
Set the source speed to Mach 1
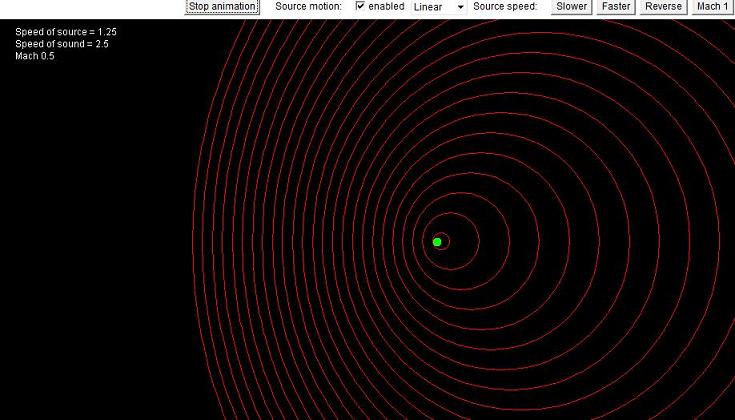[713, 7]
